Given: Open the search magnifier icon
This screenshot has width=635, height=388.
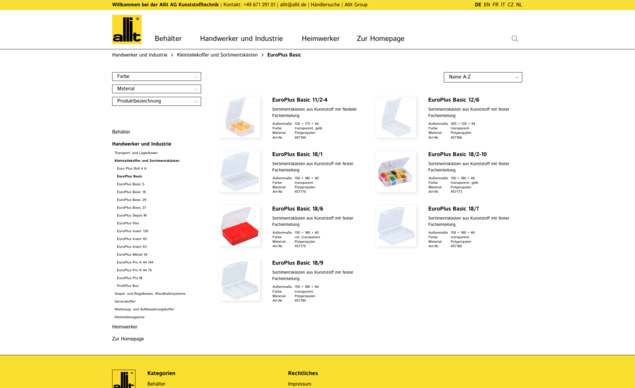Looking at the screenshot, I should coord(514,38).
